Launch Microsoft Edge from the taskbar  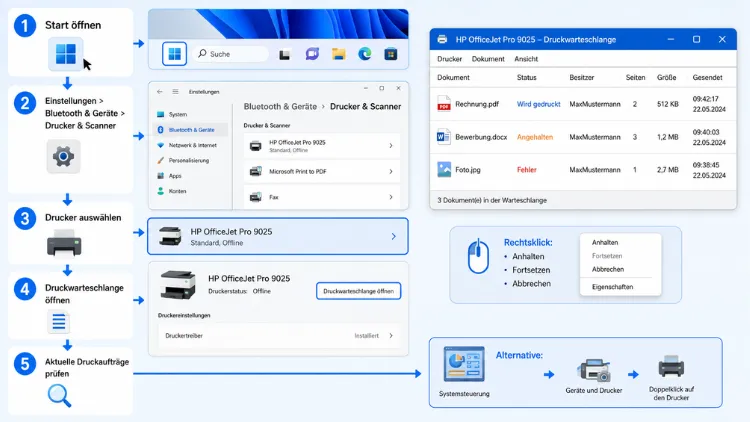[365, 54]
